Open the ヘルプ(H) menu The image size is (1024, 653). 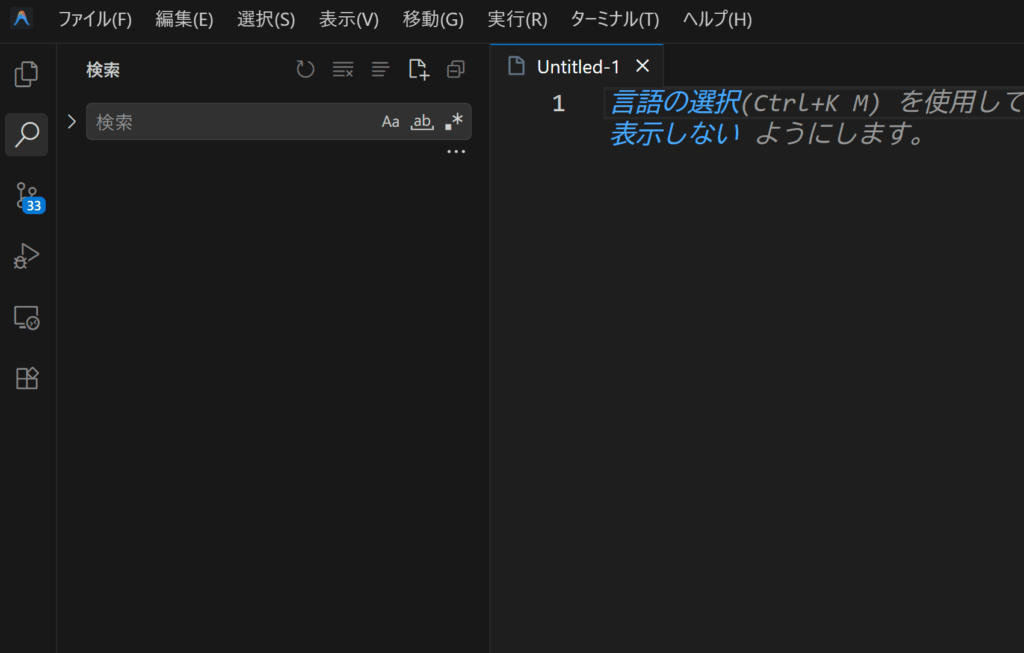pos(717,19)
